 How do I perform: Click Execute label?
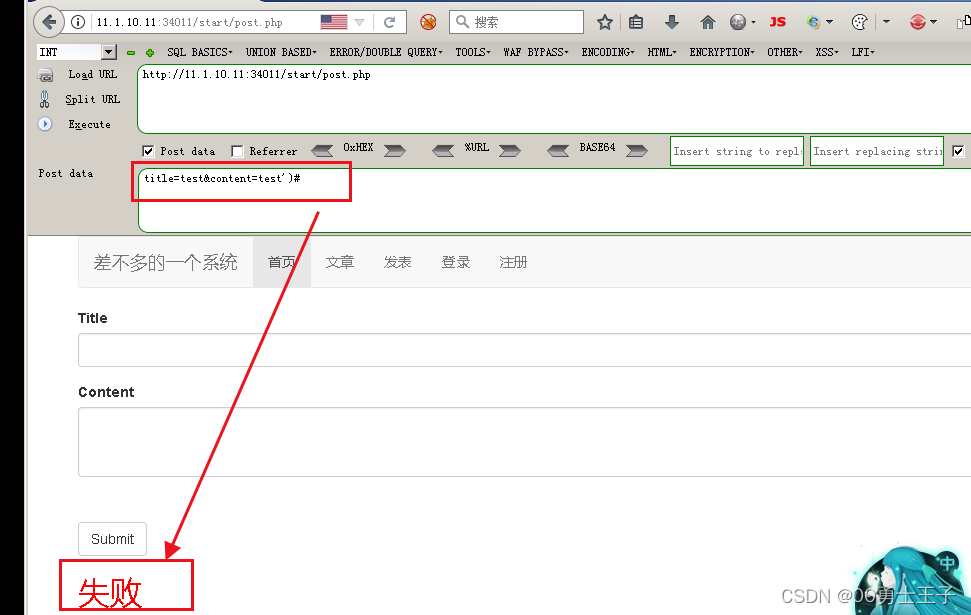89,124
